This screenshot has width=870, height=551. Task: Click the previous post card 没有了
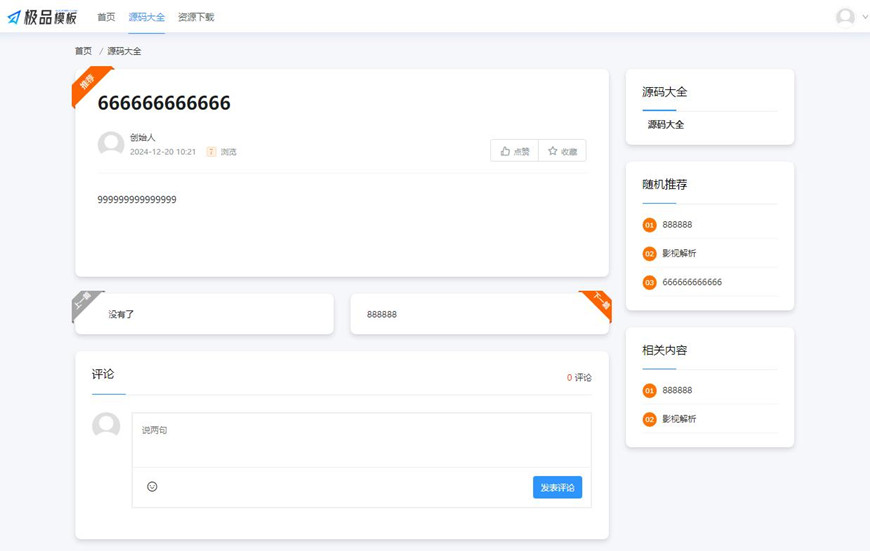pos(204,314)
